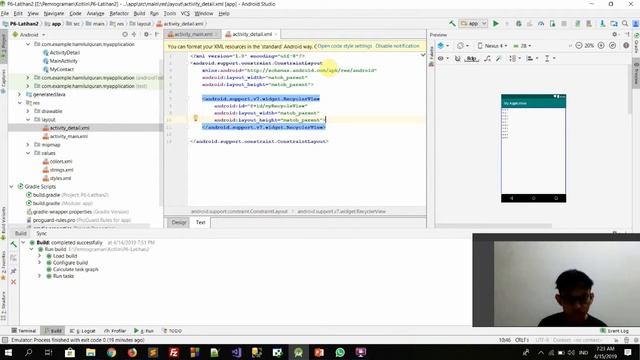Image resolution: width=640 pixels, height=360 pixels.
Task: Click the phone layout preview thumbnail
Action: [533, 148]
